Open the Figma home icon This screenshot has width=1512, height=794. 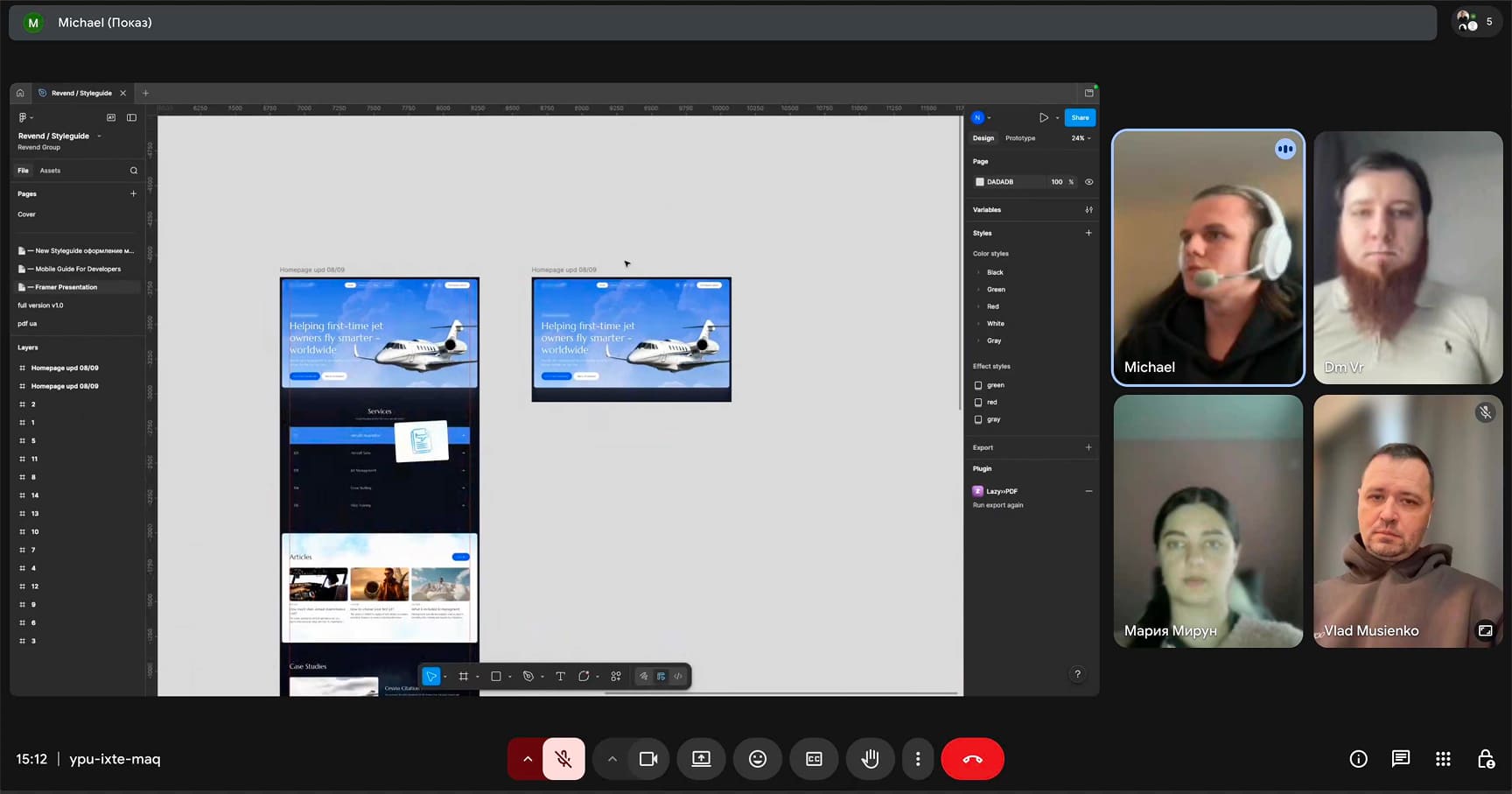click(20, 93)
